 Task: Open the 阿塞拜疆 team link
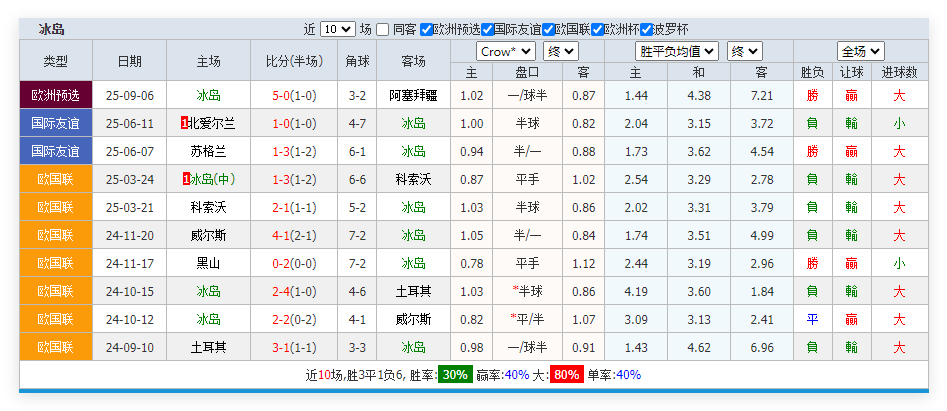pyautogui.click(x=413, y=95)
